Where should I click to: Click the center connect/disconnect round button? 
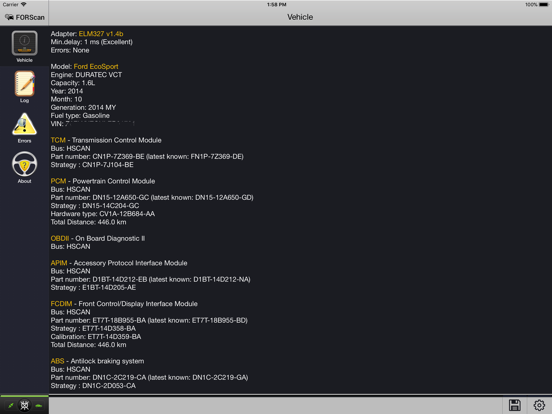tap(24, 406)
